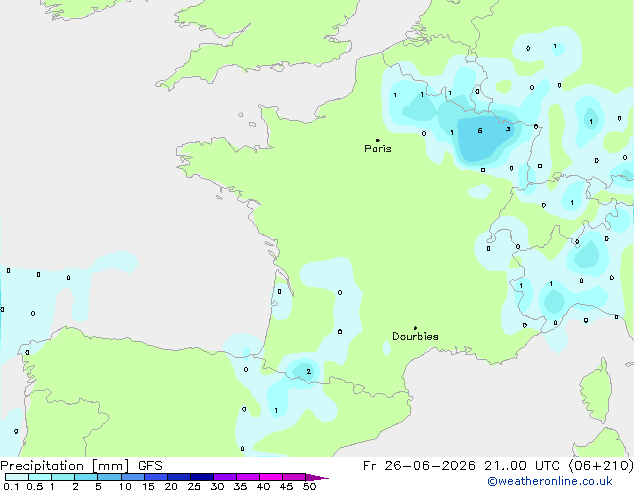Click the '3' precipitation value beside the 6
The height and width of the screenshot is (490, 634).
tap(508, 129)
